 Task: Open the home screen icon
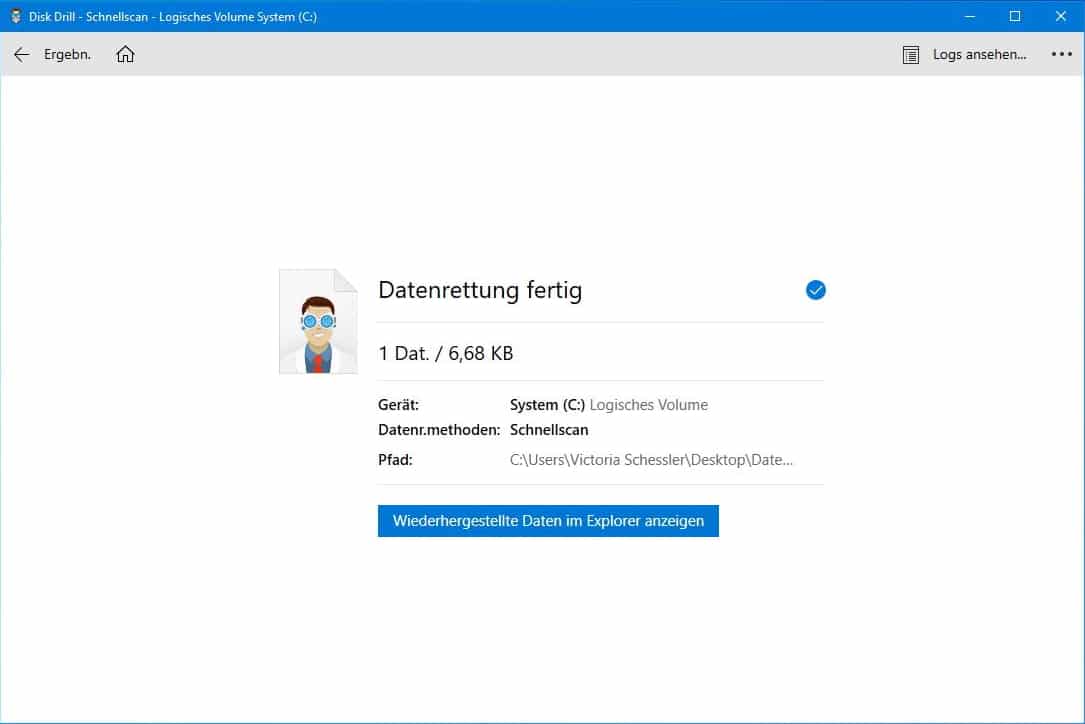coord(125,54)
